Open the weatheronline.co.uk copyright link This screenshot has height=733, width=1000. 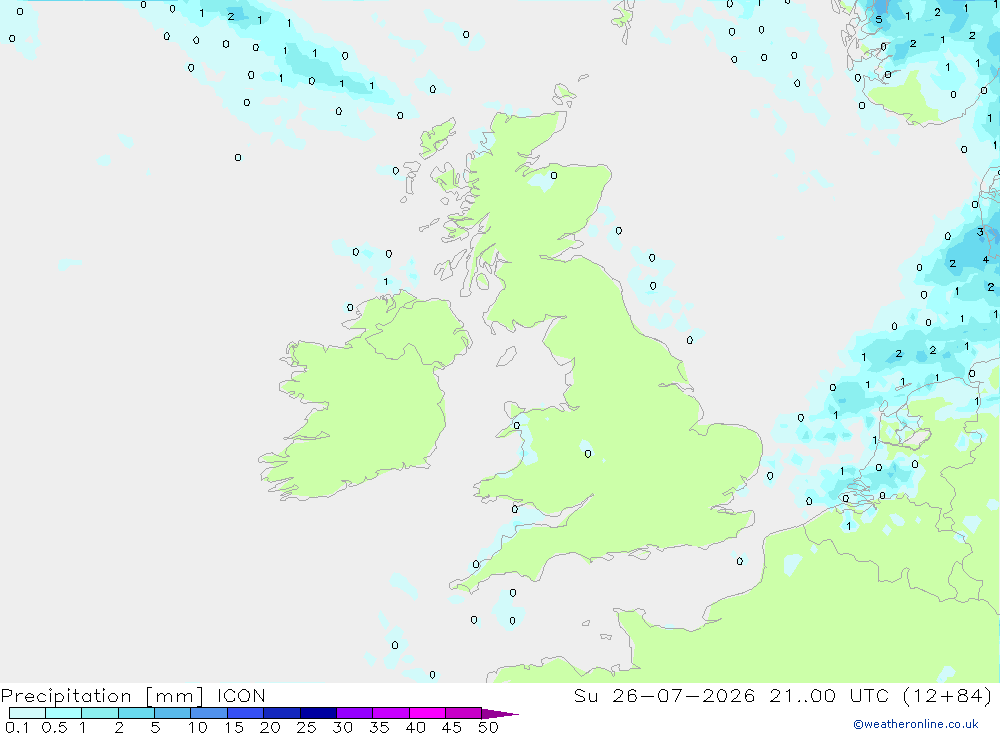pyautogui.click(x=916, y=724)
